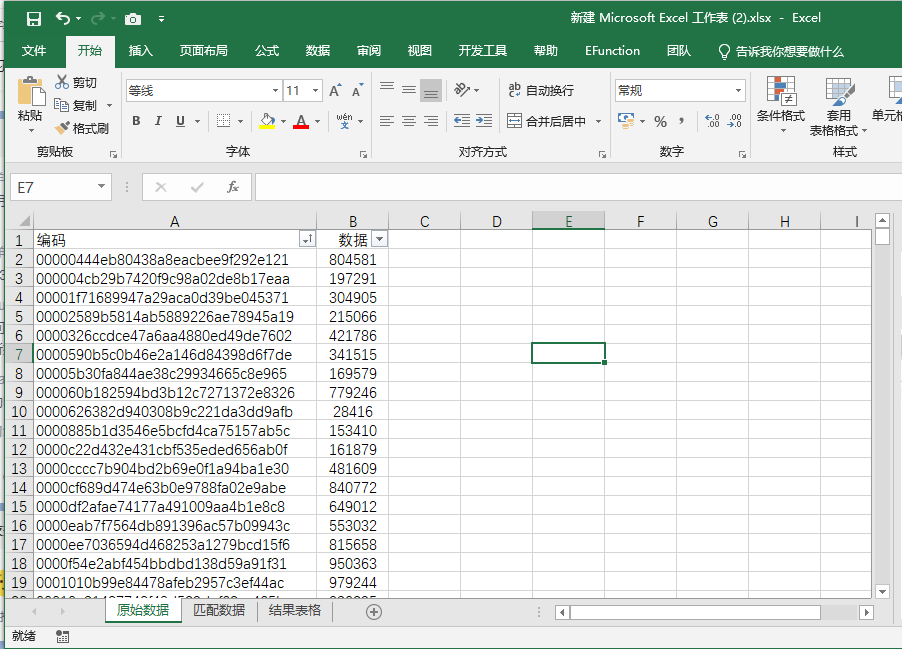Expand the merge and center options arrow

(x=598, y=121)
